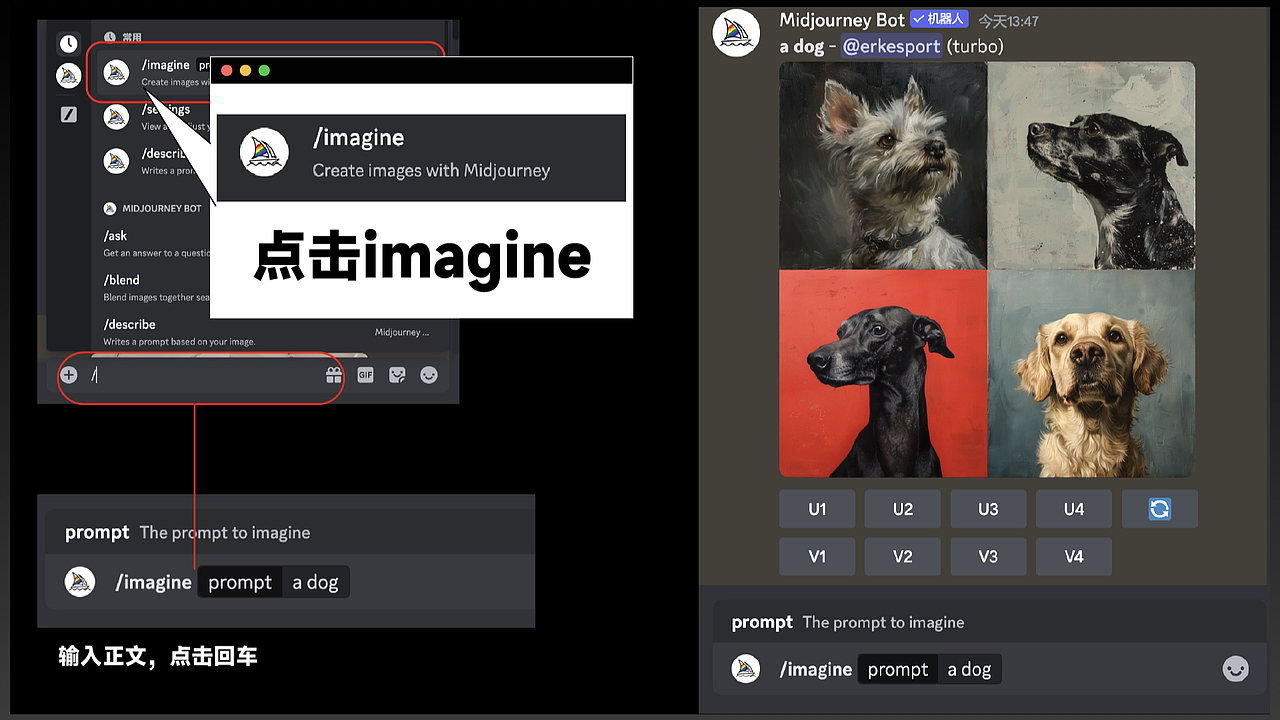1280x720 pixels.
Task: Click 'a dog' prompt field in the left prompt box
Action: point(315,582)
